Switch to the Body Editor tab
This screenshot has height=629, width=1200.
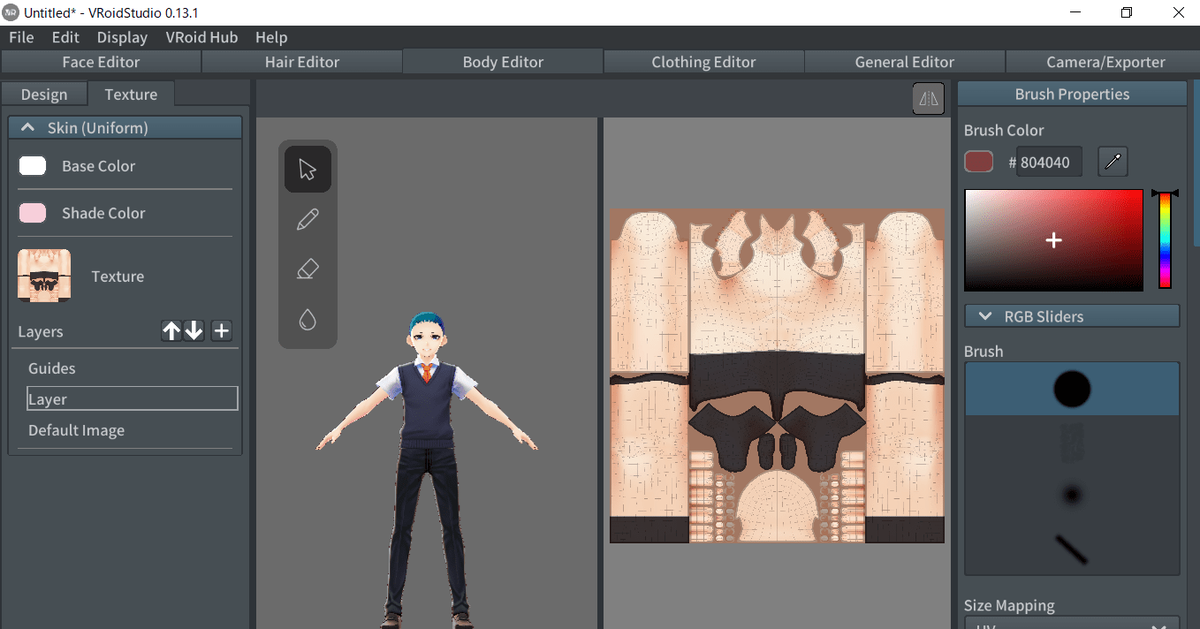click(503, 62)
